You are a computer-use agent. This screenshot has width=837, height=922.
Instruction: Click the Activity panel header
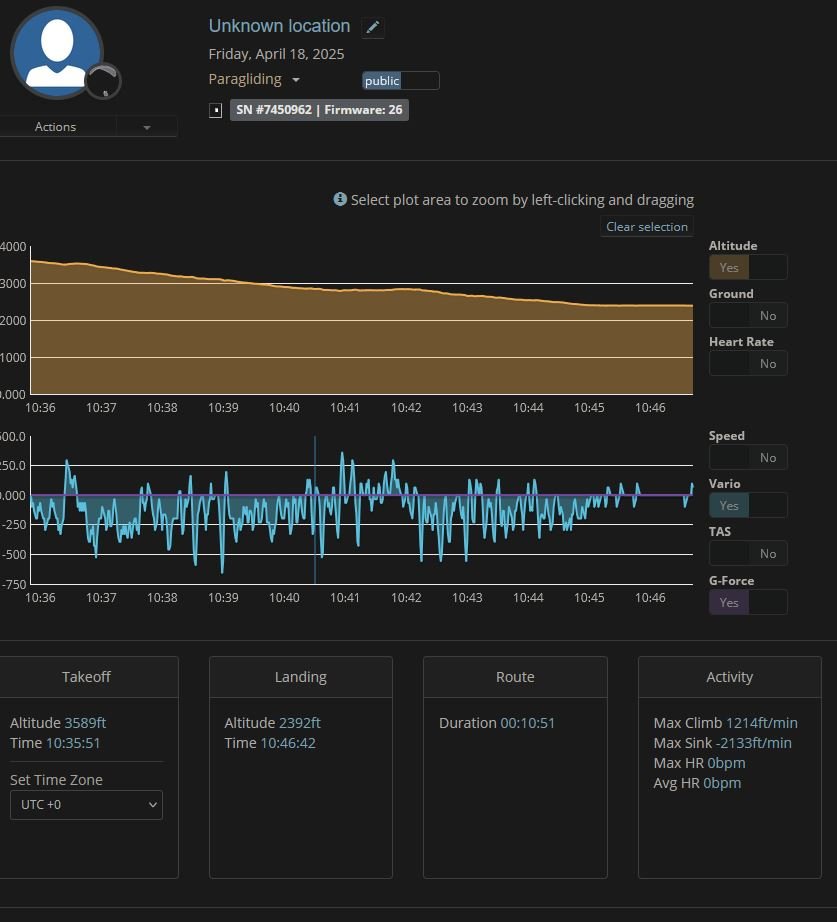(729, 677)
